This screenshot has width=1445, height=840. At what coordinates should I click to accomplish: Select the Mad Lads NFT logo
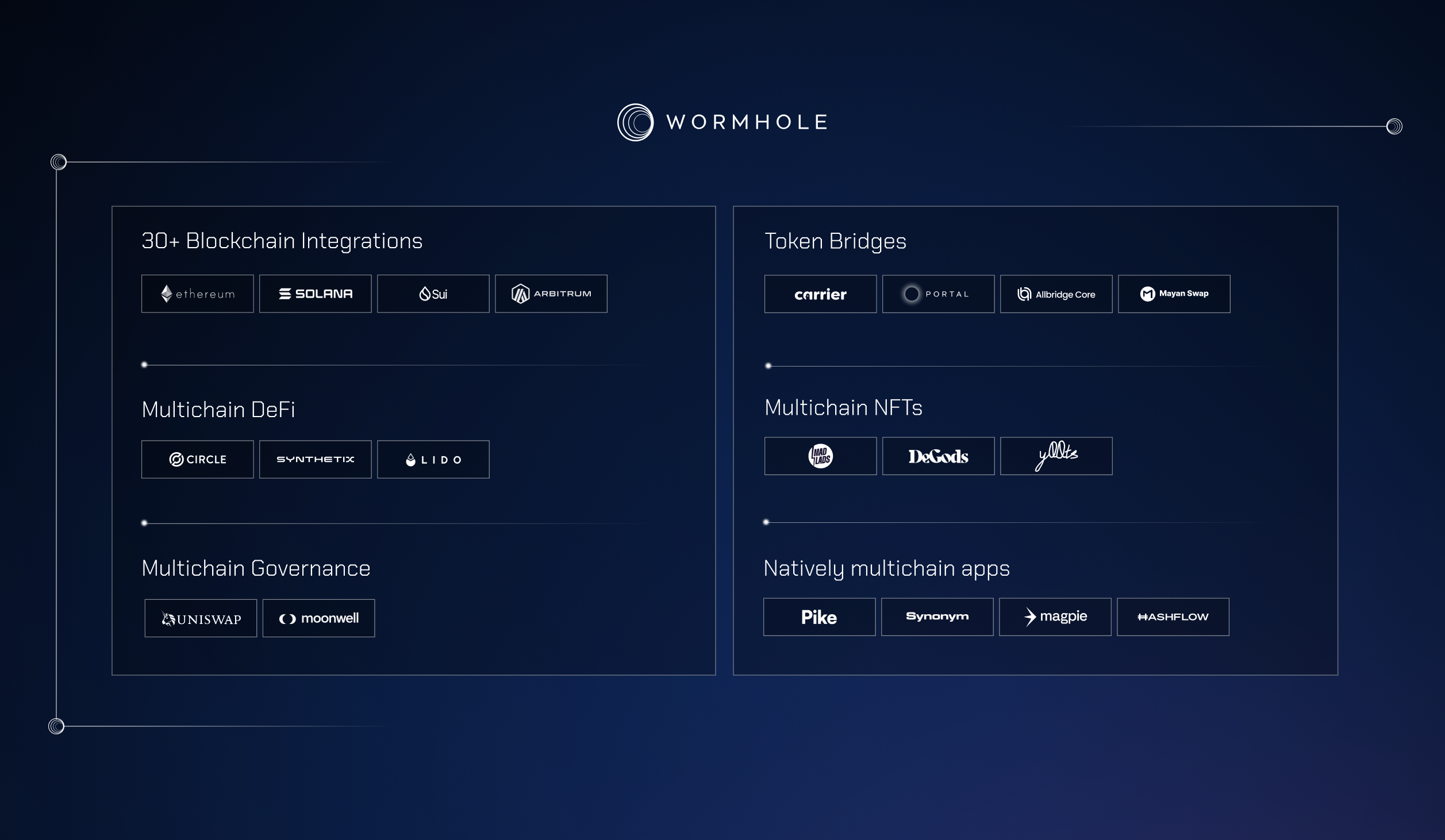coord(820,456)
